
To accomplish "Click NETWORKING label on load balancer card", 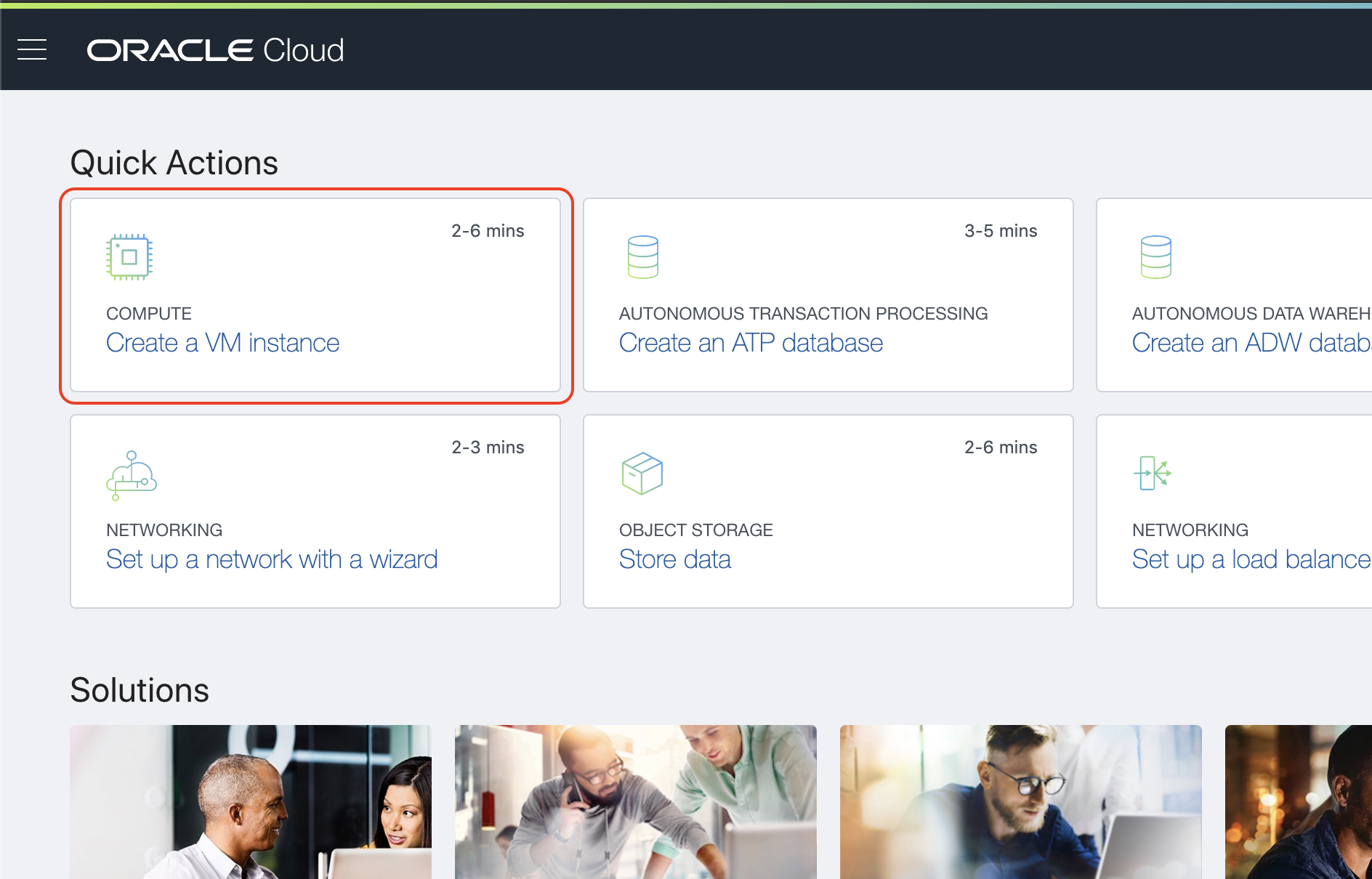I will click(1190, 530).
